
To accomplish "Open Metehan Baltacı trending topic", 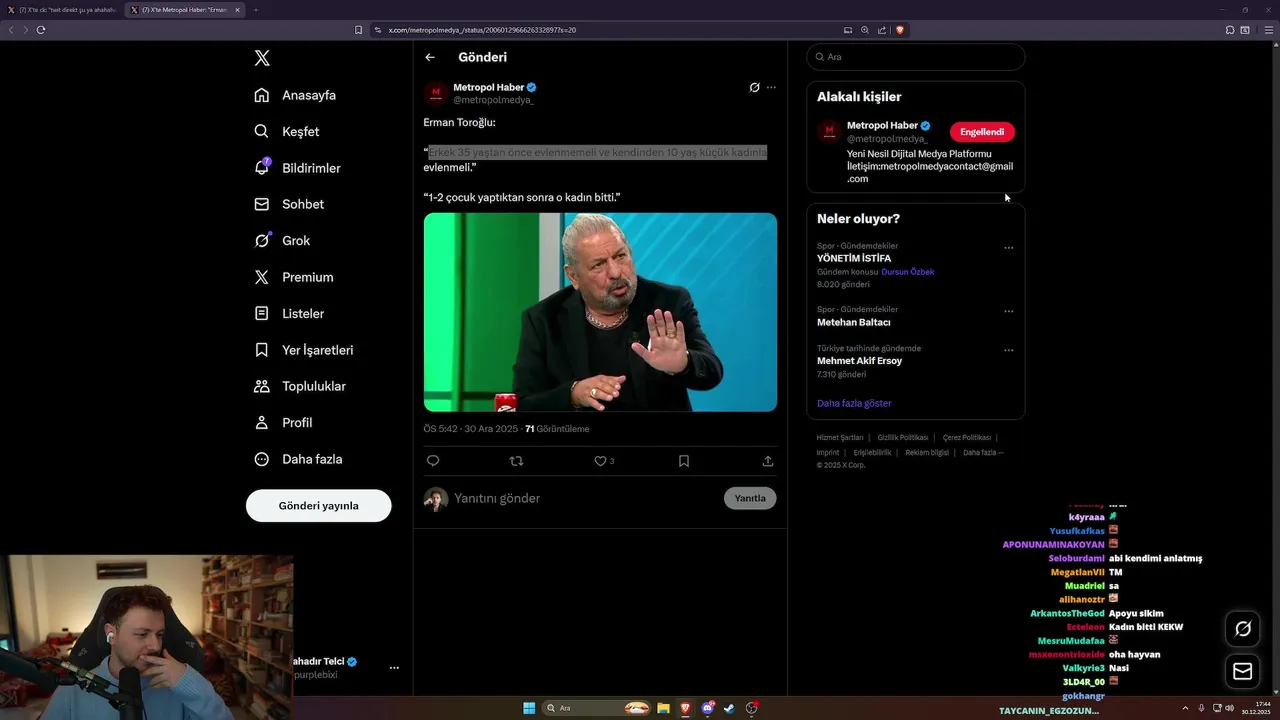I will point(854,322).
